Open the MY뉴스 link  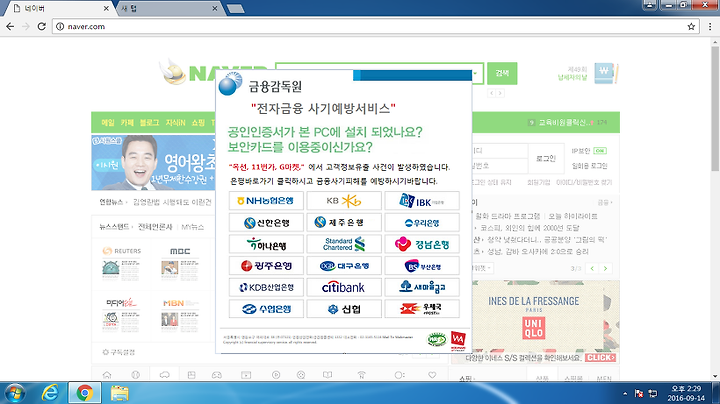coord(192,227)
